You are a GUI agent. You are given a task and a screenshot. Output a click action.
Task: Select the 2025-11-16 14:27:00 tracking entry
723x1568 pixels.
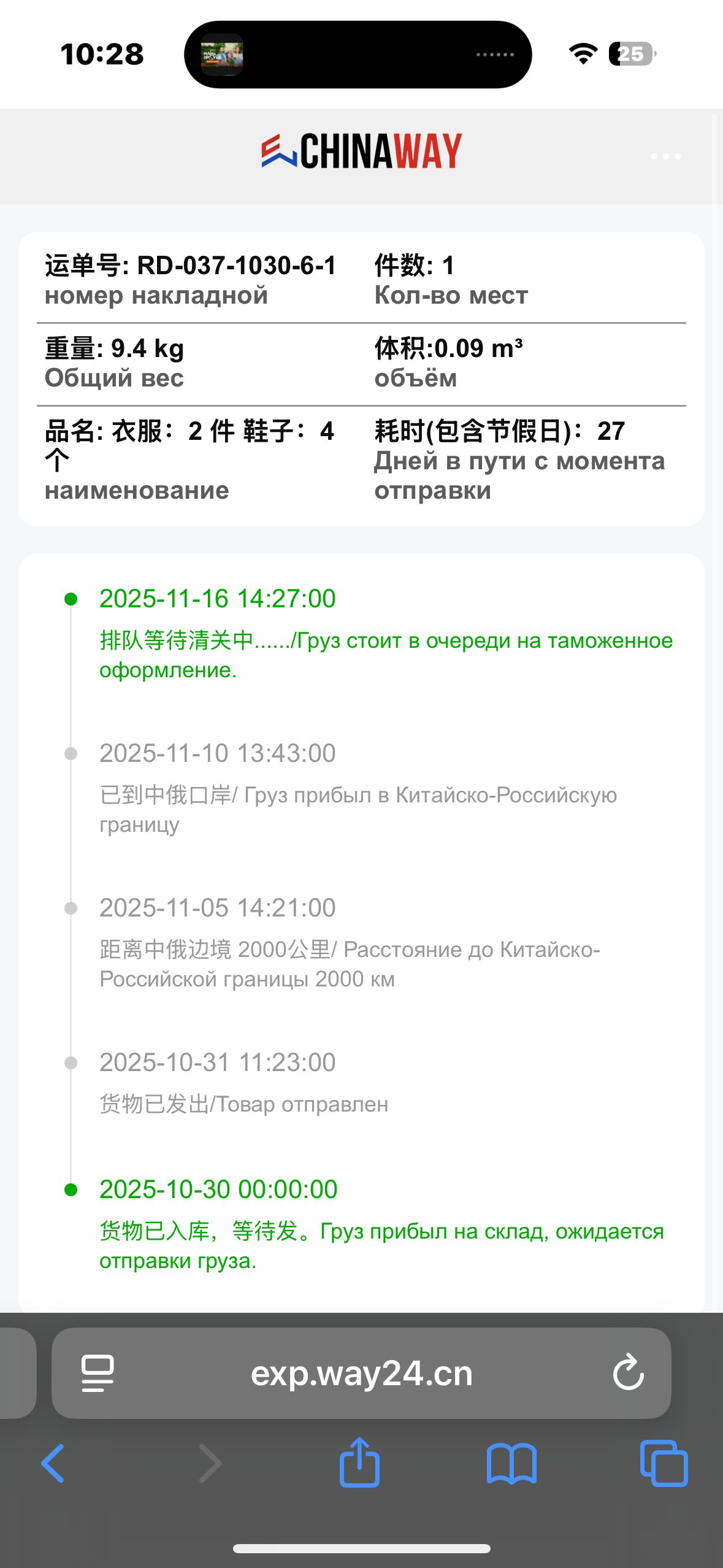point(218,599)
